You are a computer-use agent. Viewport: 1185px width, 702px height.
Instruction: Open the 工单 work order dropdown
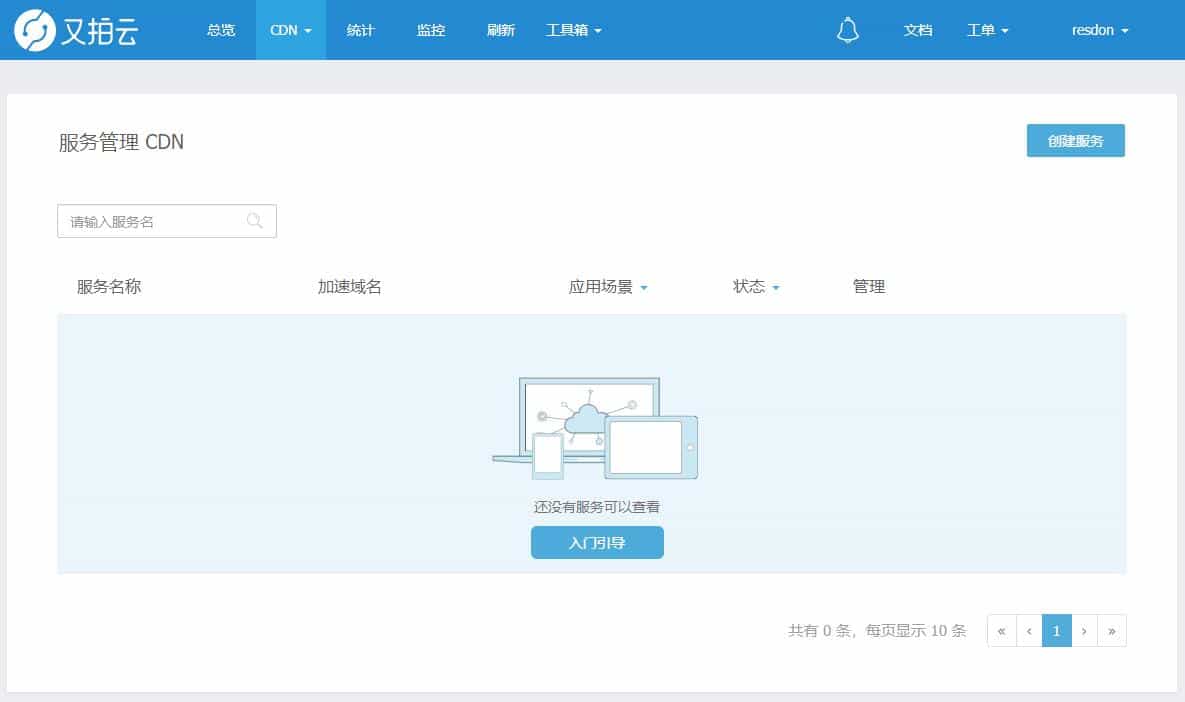coord(986,30)
